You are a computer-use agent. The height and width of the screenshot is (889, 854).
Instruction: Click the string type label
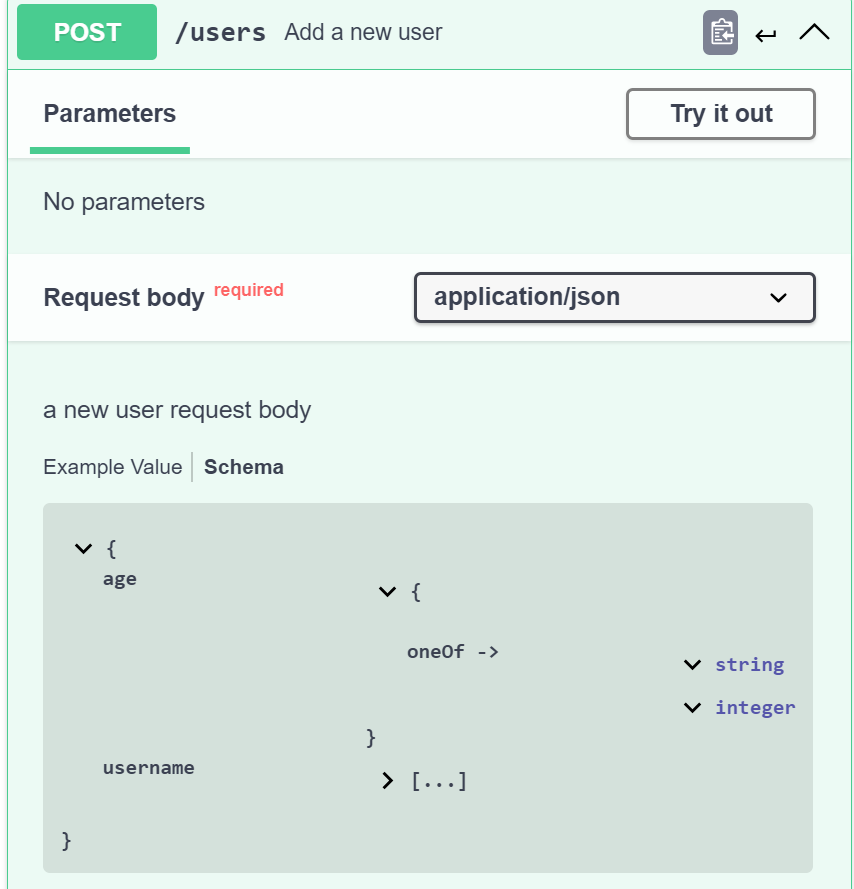point(750,664)
